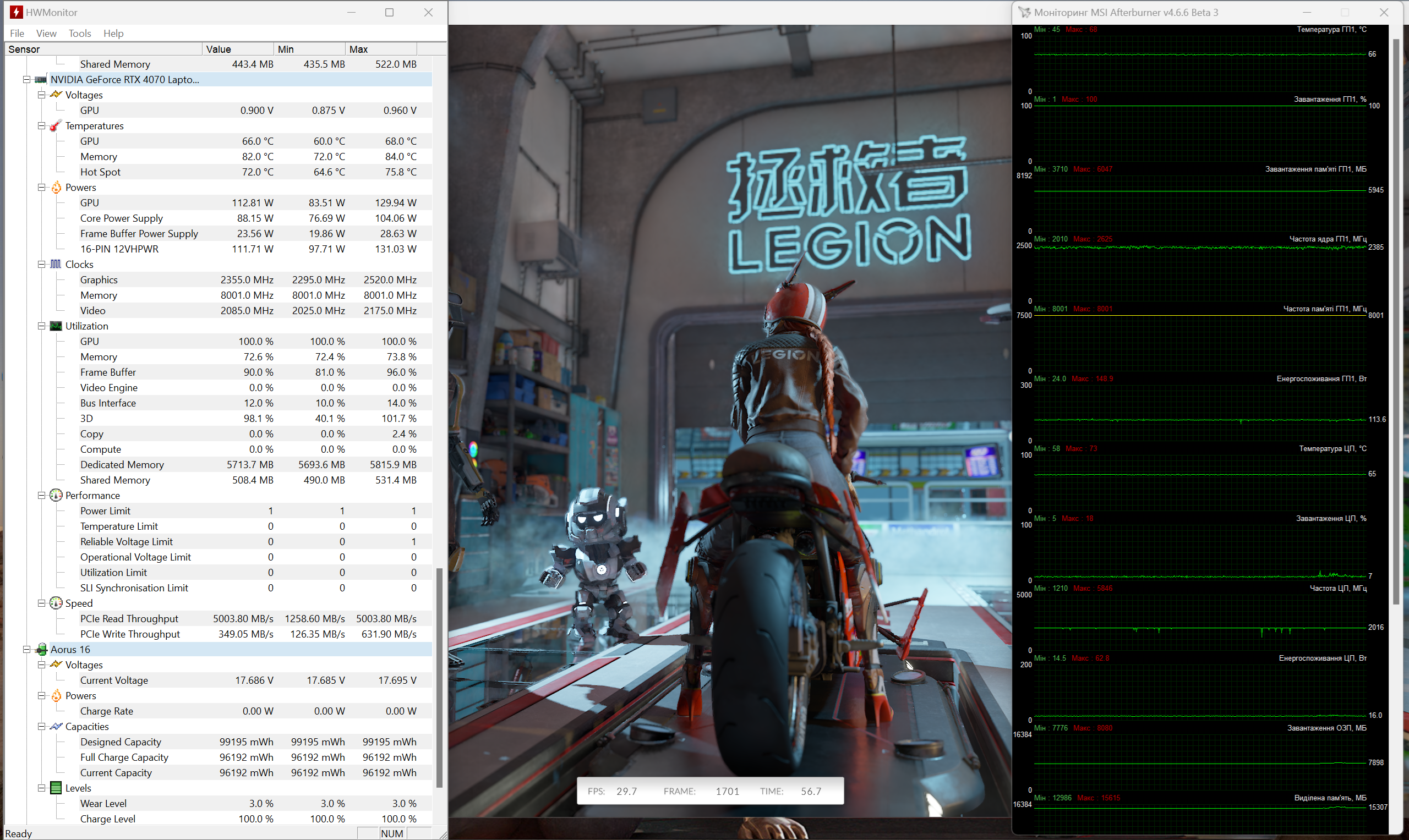Viewport: 1409px width, 840px height.
Task: Click the Speed gauge icon
Action: click(56, 603)
